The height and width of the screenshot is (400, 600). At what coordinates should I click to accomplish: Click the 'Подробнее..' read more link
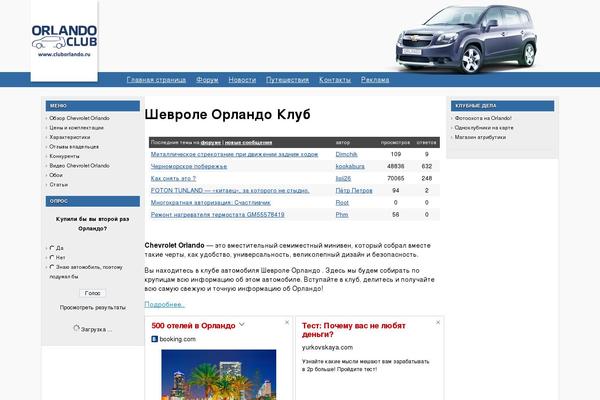coord(165,305)
